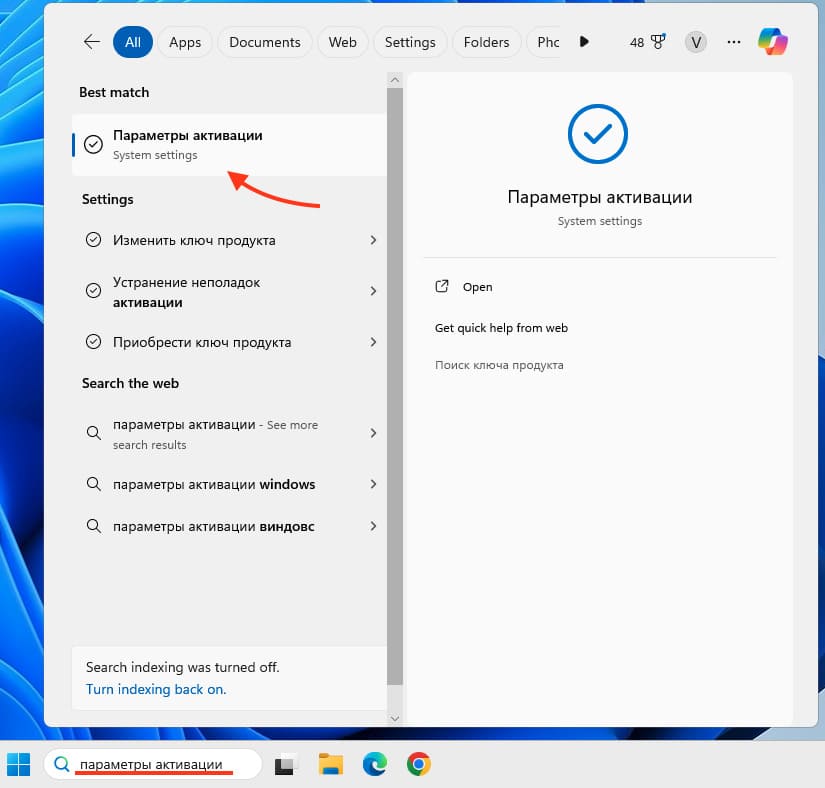
Task: Expand 'Устранение неполадок активации' chevron
Action: click(x=373, y=291)
